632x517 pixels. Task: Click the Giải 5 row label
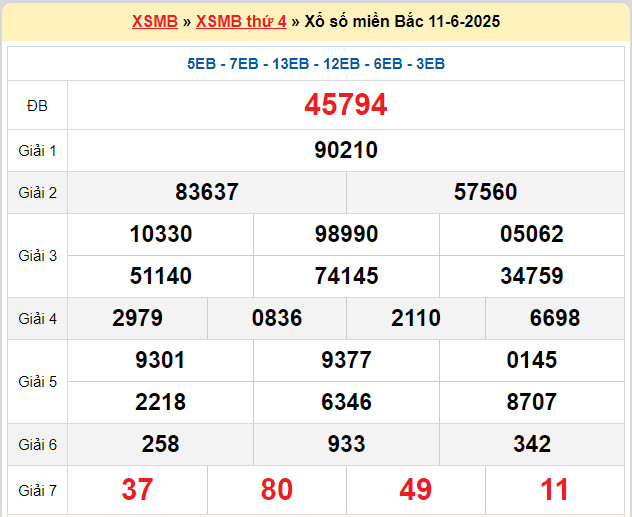click(x=37, y=382)
